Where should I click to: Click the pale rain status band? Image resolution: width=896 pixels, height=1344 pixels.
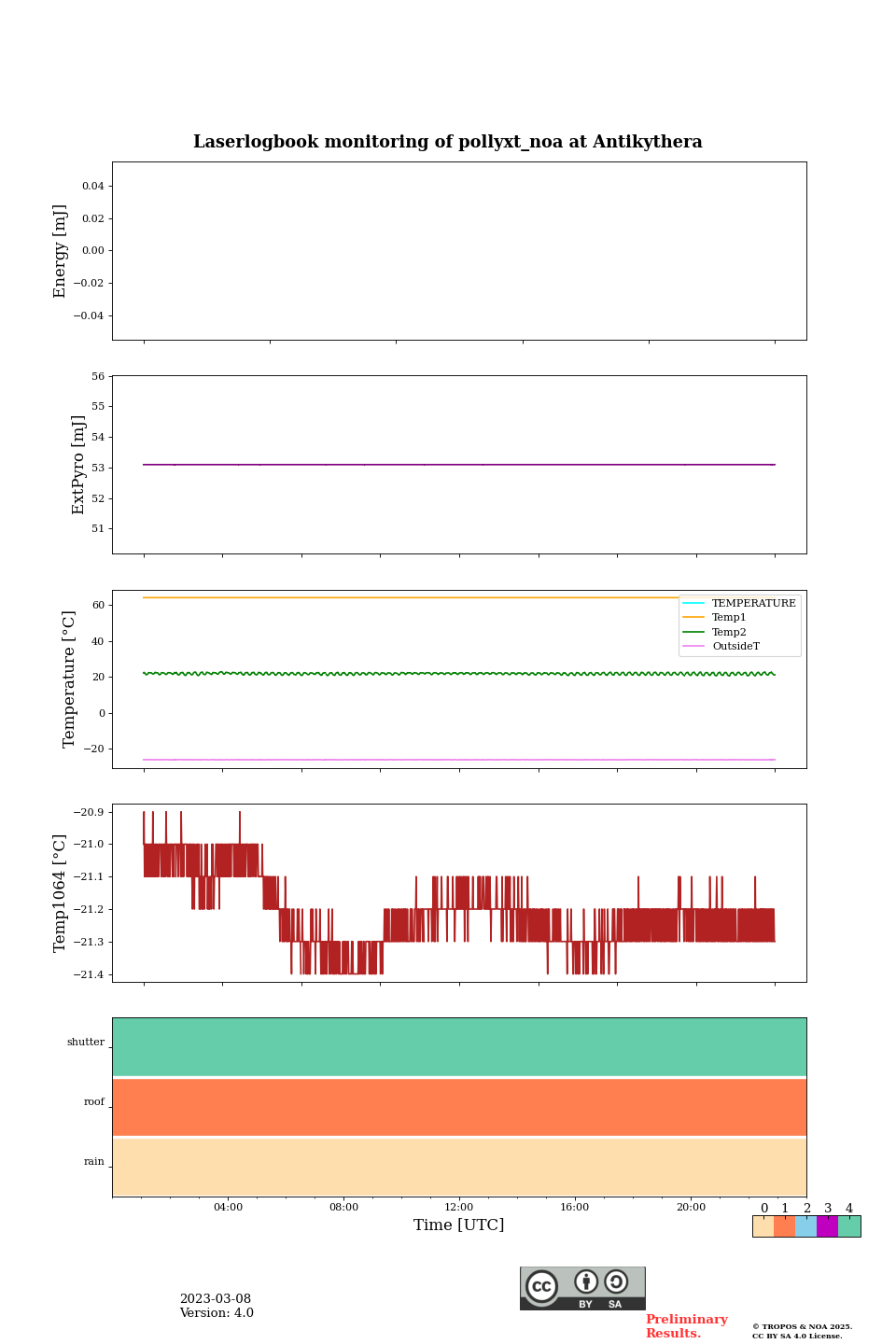[459, 1167]
